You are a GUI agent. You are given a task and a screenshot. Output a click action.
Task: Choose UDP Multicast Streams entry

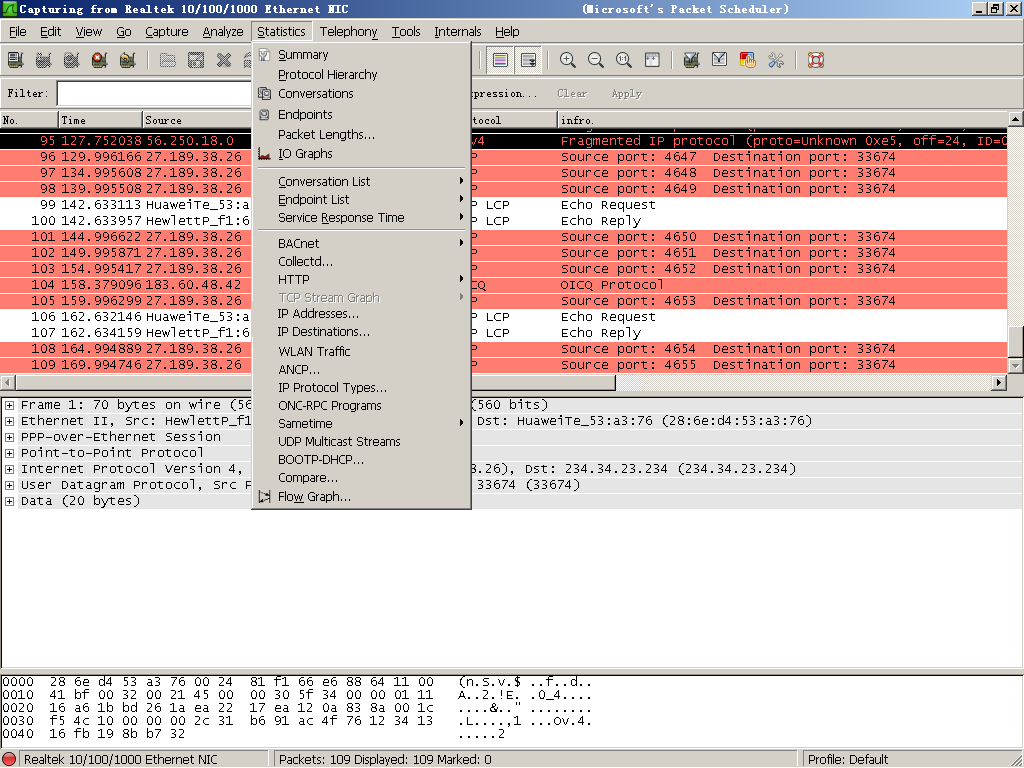(x=362, y=441)
